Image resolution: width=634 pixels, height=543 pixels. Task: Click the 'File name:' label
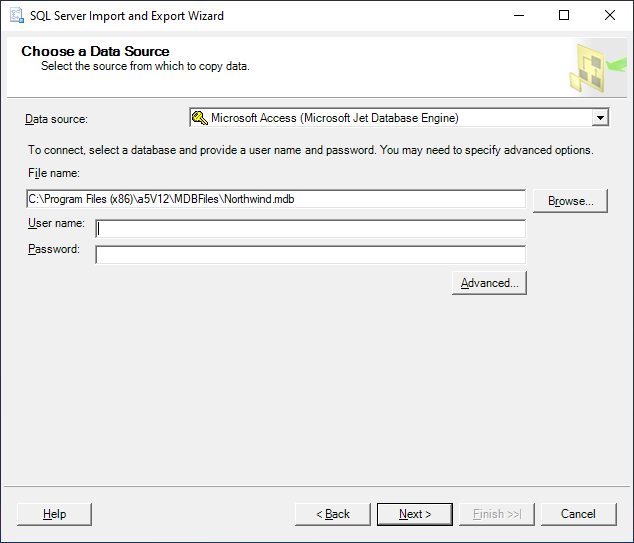pyautogui.click(x=54, y=173)
